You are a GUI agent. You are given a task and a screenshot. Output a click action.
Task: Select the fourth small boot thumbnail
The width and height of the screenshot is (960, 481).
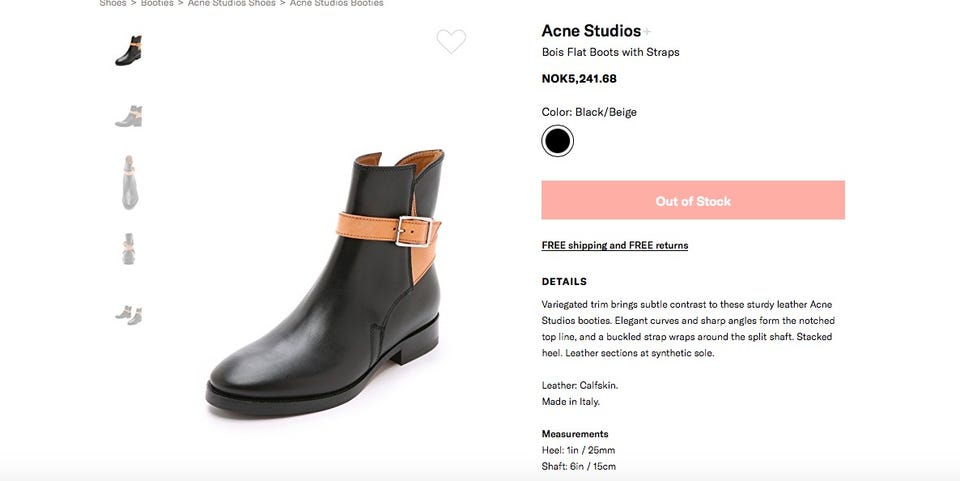tap(129, 248)
